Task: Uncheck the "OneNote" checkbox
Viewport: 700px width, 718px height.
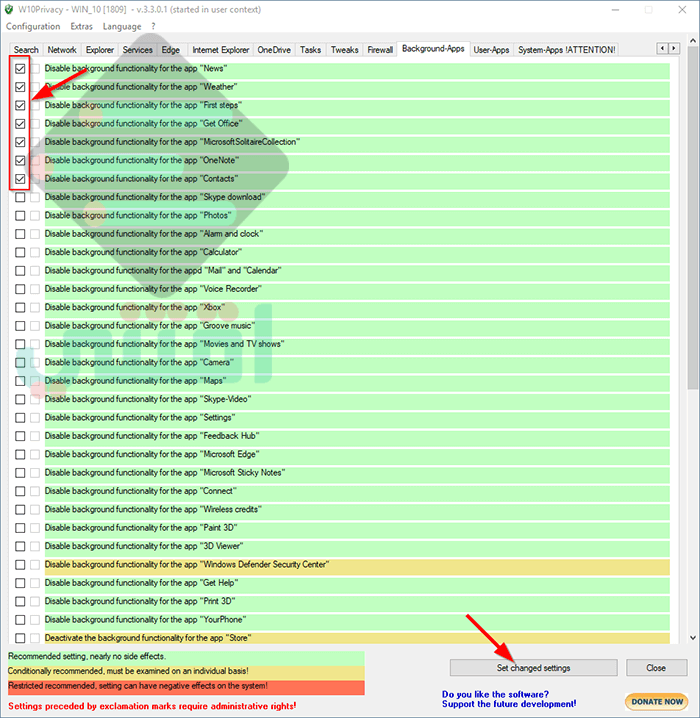Action: (20, 160)
